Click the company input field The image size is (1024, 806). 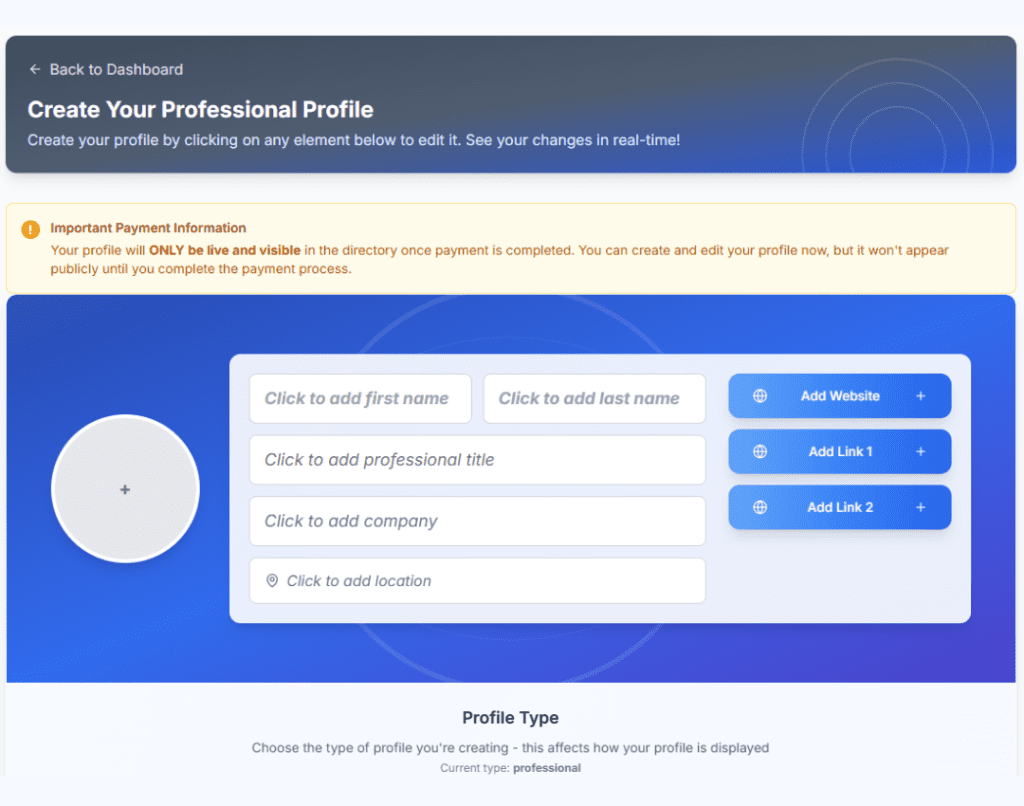477,521
